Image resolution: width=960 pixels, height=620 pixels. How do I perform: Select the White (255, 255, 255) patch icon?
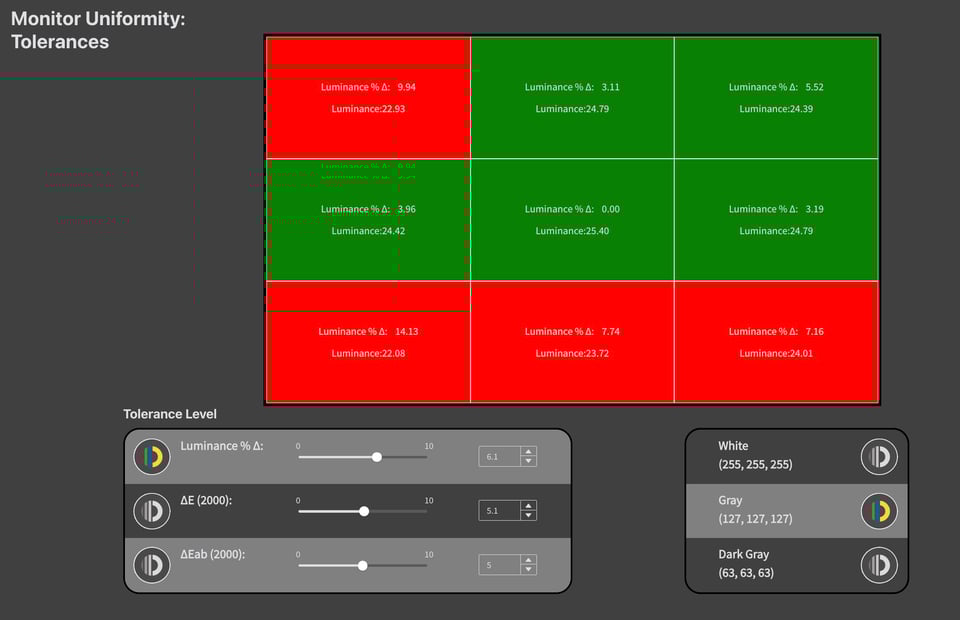click(x=879, y=457)
